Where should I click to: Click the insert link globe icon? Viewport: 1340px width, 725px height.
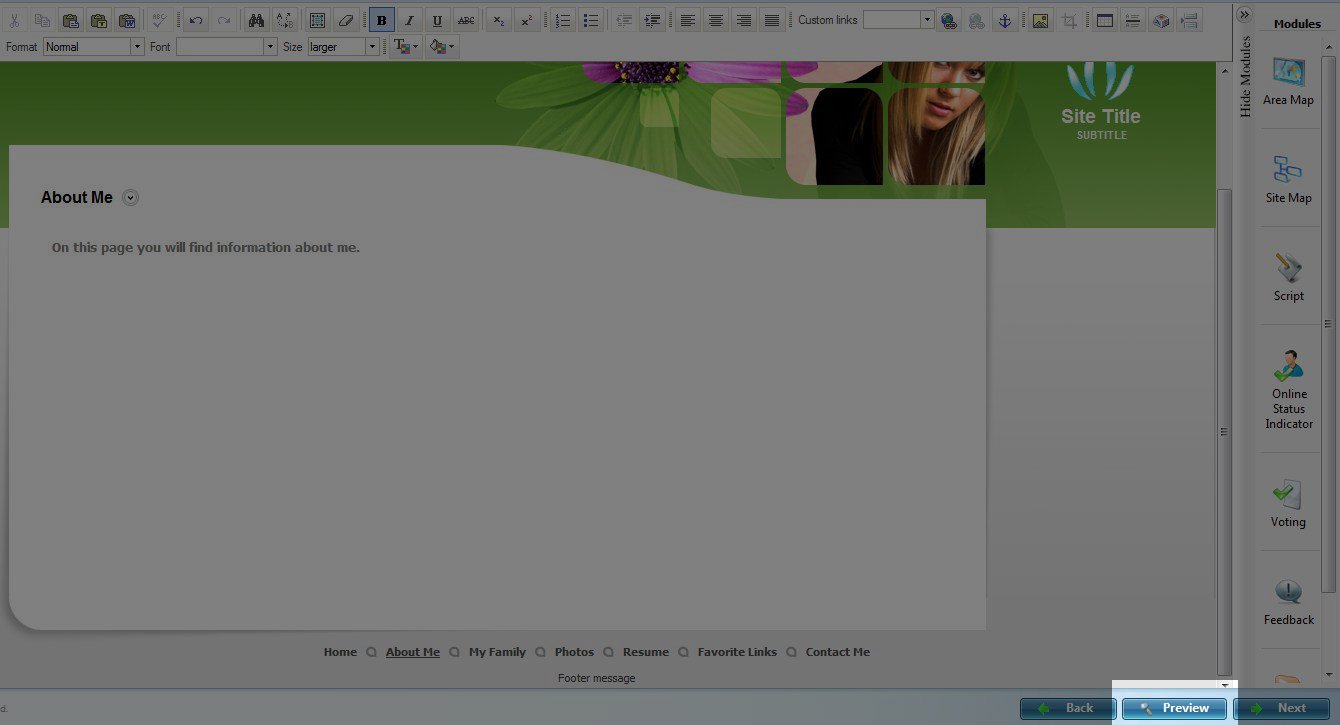tap(949, 20)
